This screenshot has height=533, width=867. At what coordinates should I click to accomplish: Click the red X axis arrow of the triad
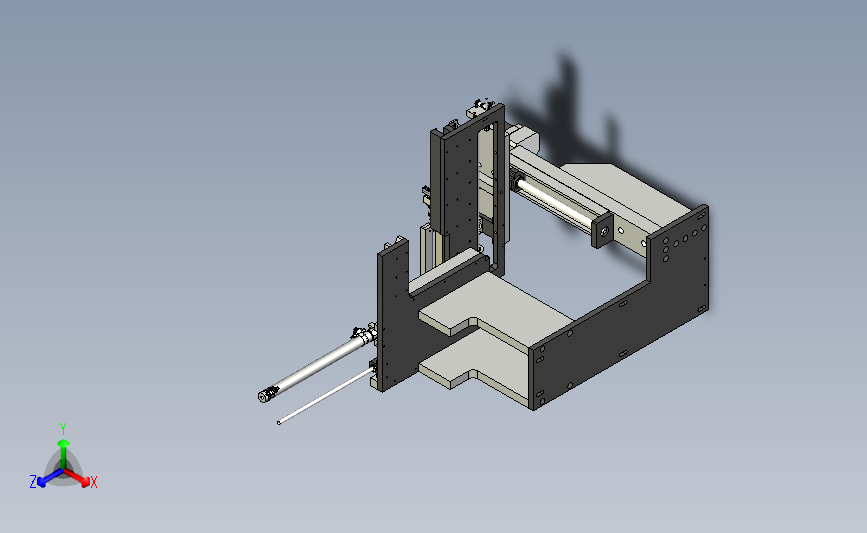click(x=77, y=478)
